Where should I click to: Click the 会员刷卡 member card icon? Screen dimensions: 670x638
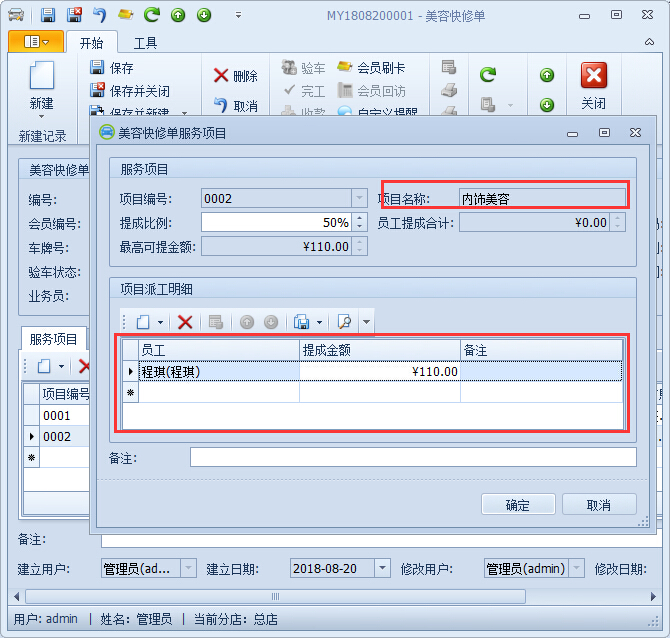[344, 68]
